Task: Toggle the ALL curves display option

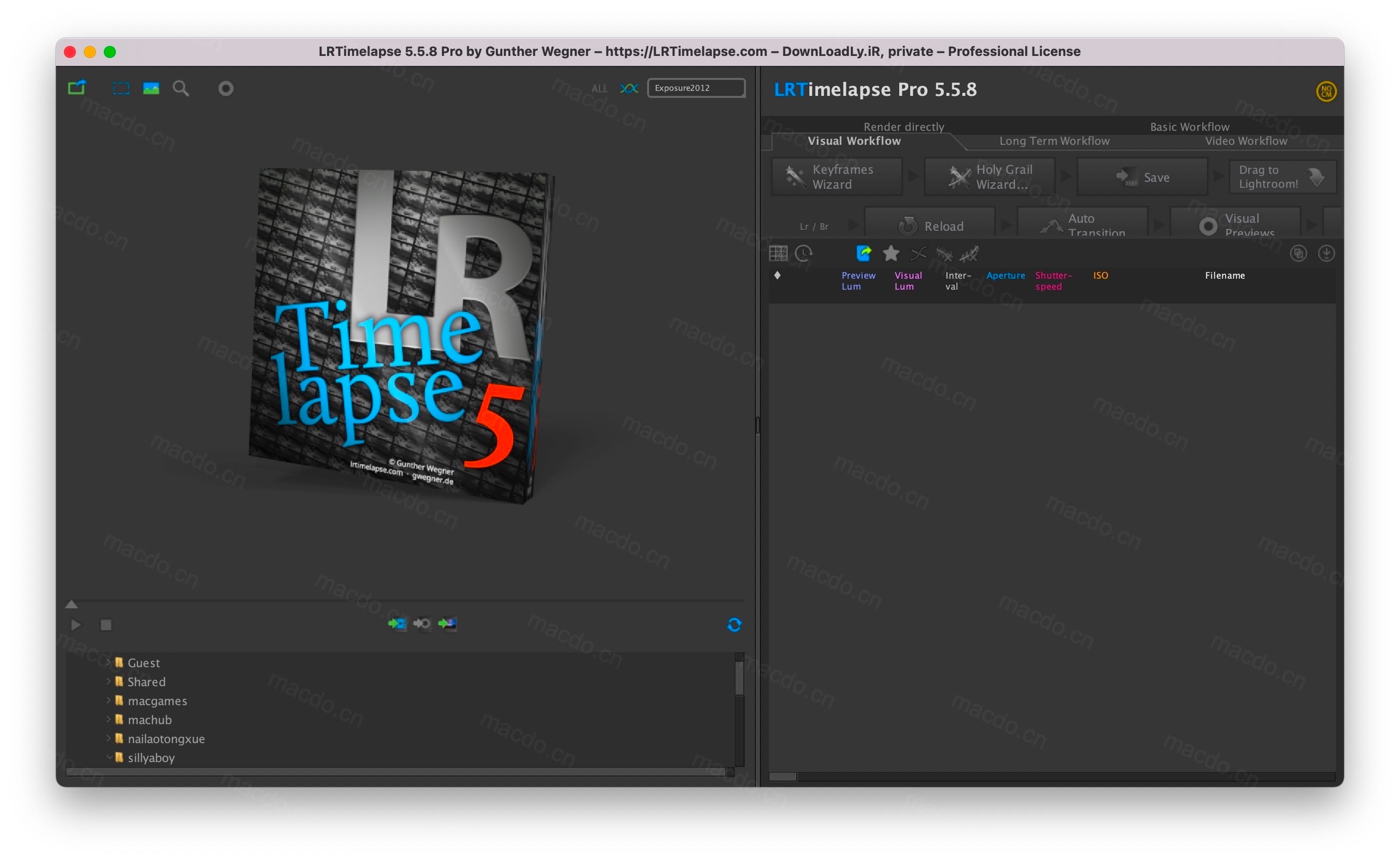Action: [x=599, y=88]
